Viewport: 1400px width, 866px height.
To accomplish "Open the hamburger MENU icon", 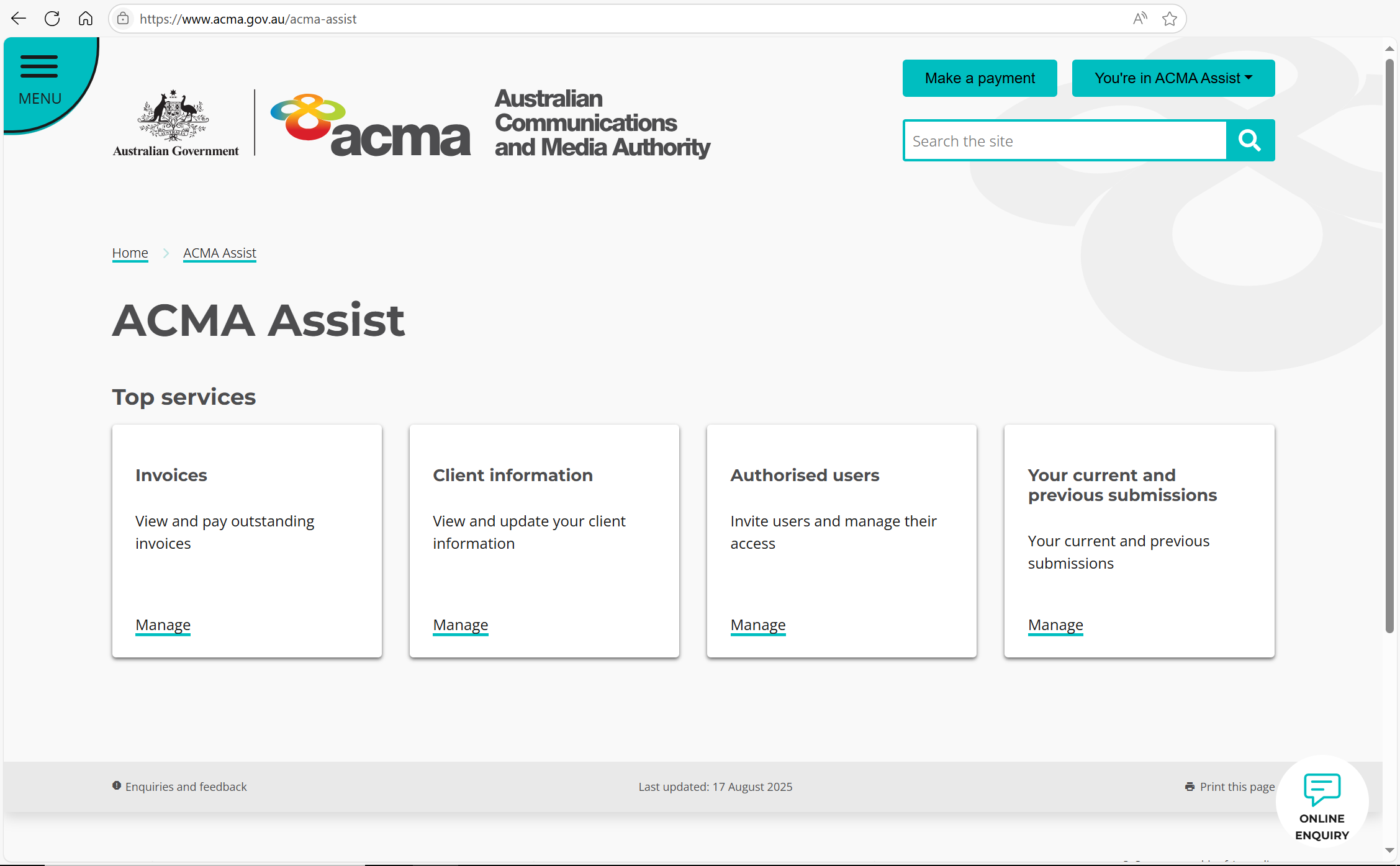I will 39,66.
